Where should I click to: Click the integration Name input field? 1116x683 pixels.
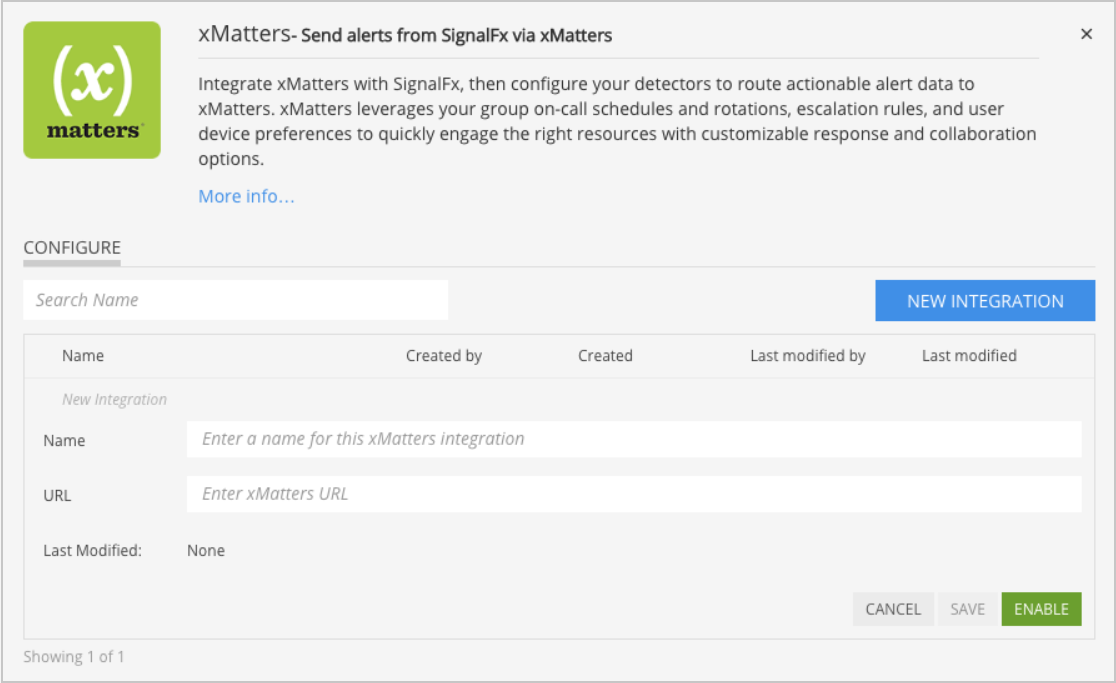click(634, 439)
